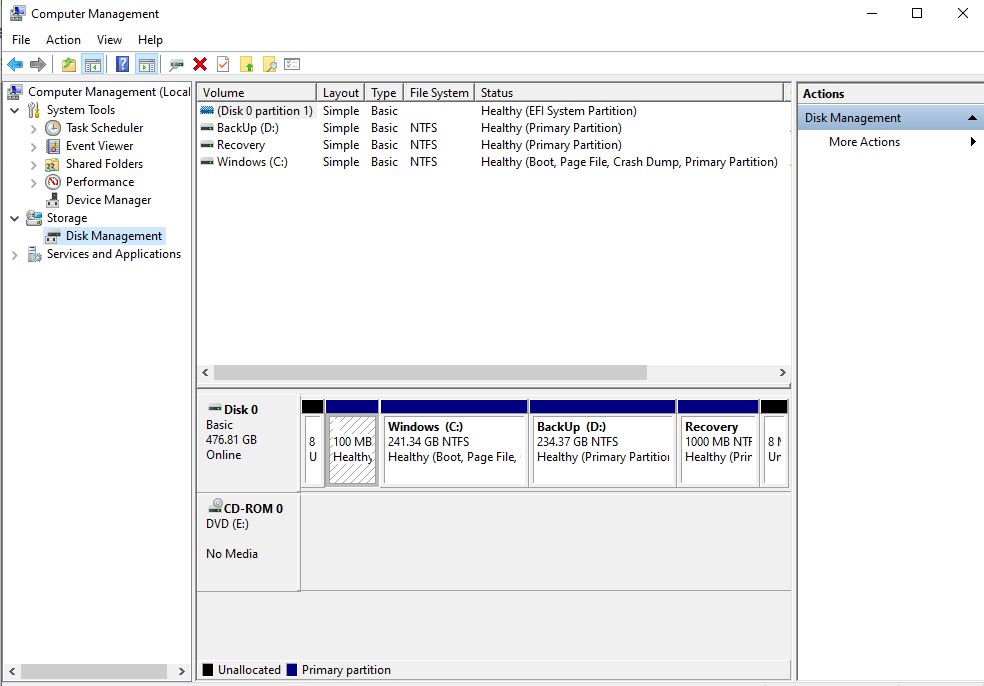The width and height of the screenshot is (984, 686).
Task: Click the Event Viewer icon in tree
Action: 53,146
